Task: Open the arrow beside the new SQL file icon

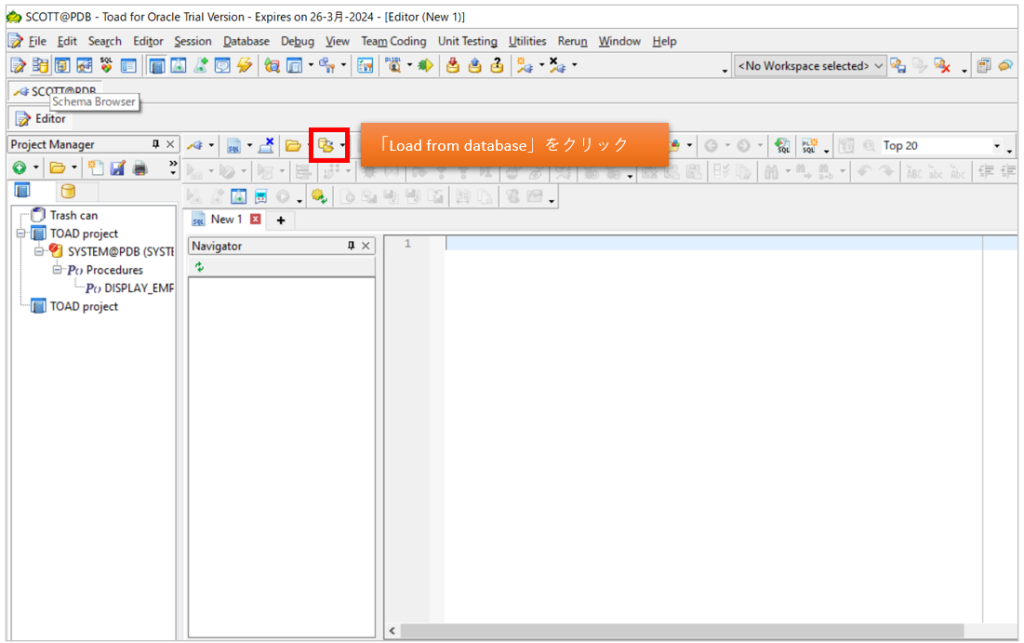Action: click(249, 146)
